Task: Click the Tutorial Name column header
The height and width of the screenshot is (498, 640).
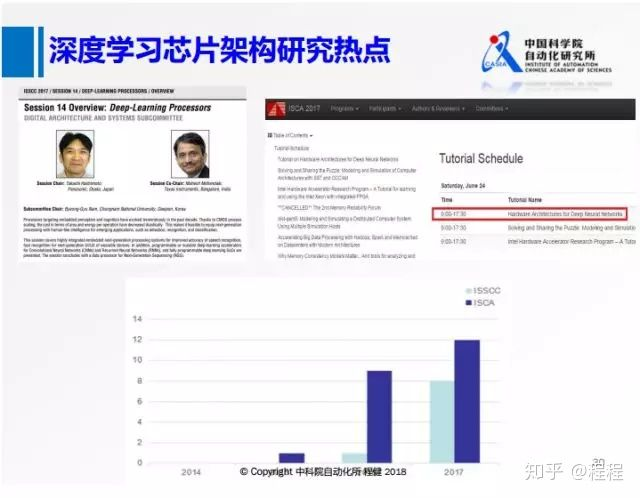Action: pos(524,200)
